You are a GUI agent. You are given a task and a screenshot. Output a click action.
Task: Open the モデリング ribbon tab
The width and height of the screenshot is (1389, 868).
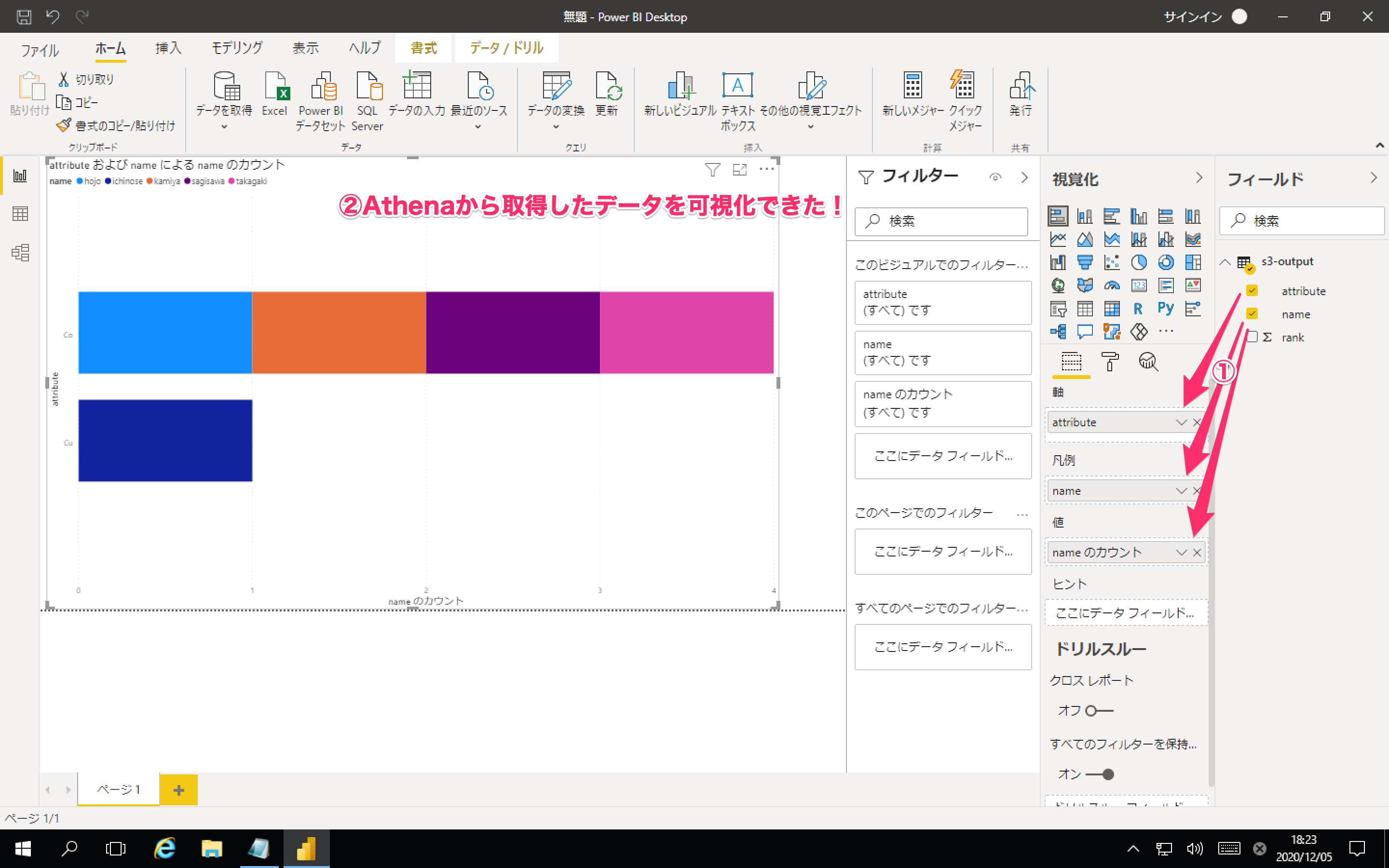[x=237, y=48]
